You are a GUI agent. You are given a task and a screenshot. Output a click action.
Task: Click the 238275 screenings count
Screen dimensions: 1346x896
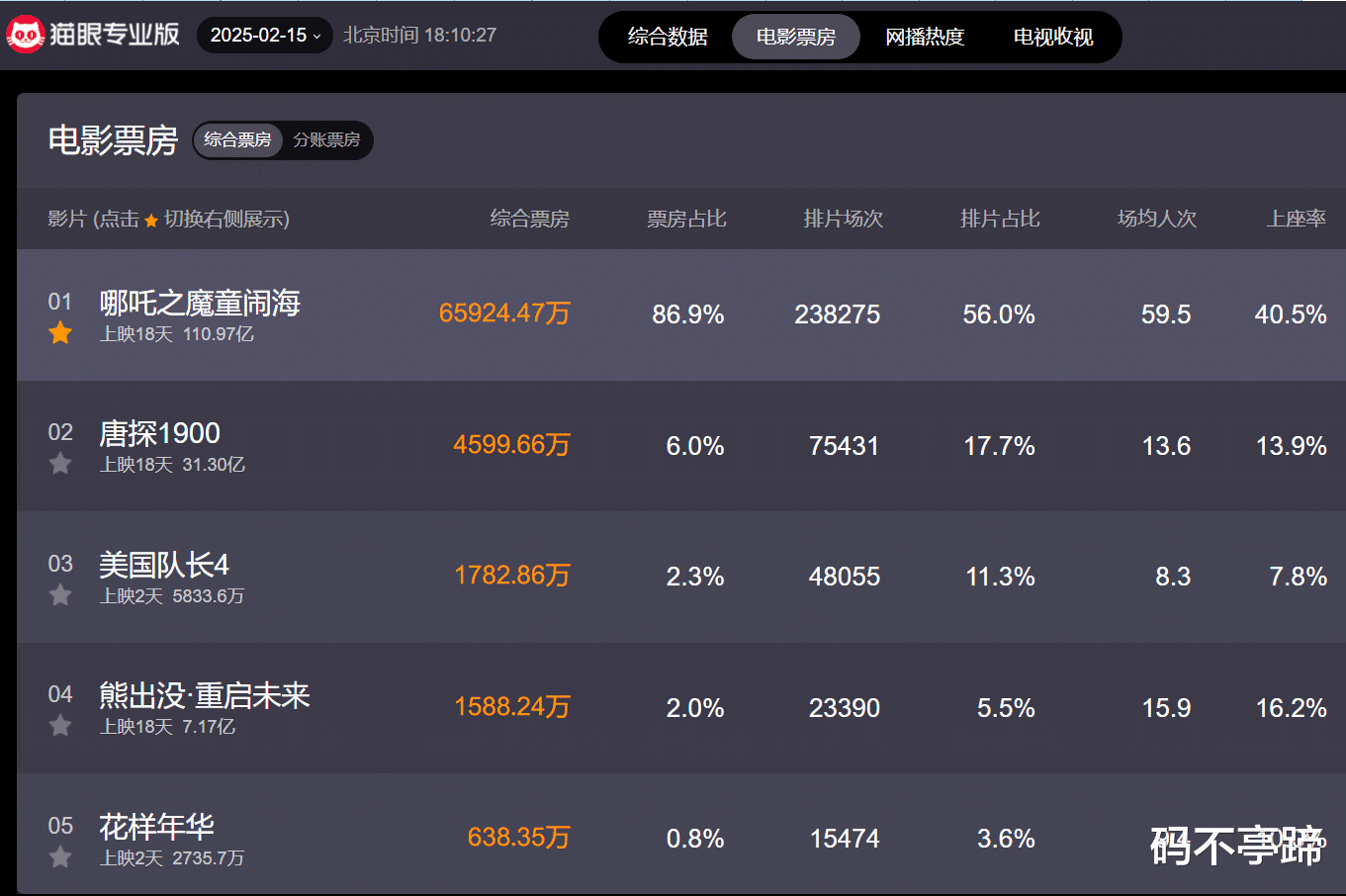838,314
